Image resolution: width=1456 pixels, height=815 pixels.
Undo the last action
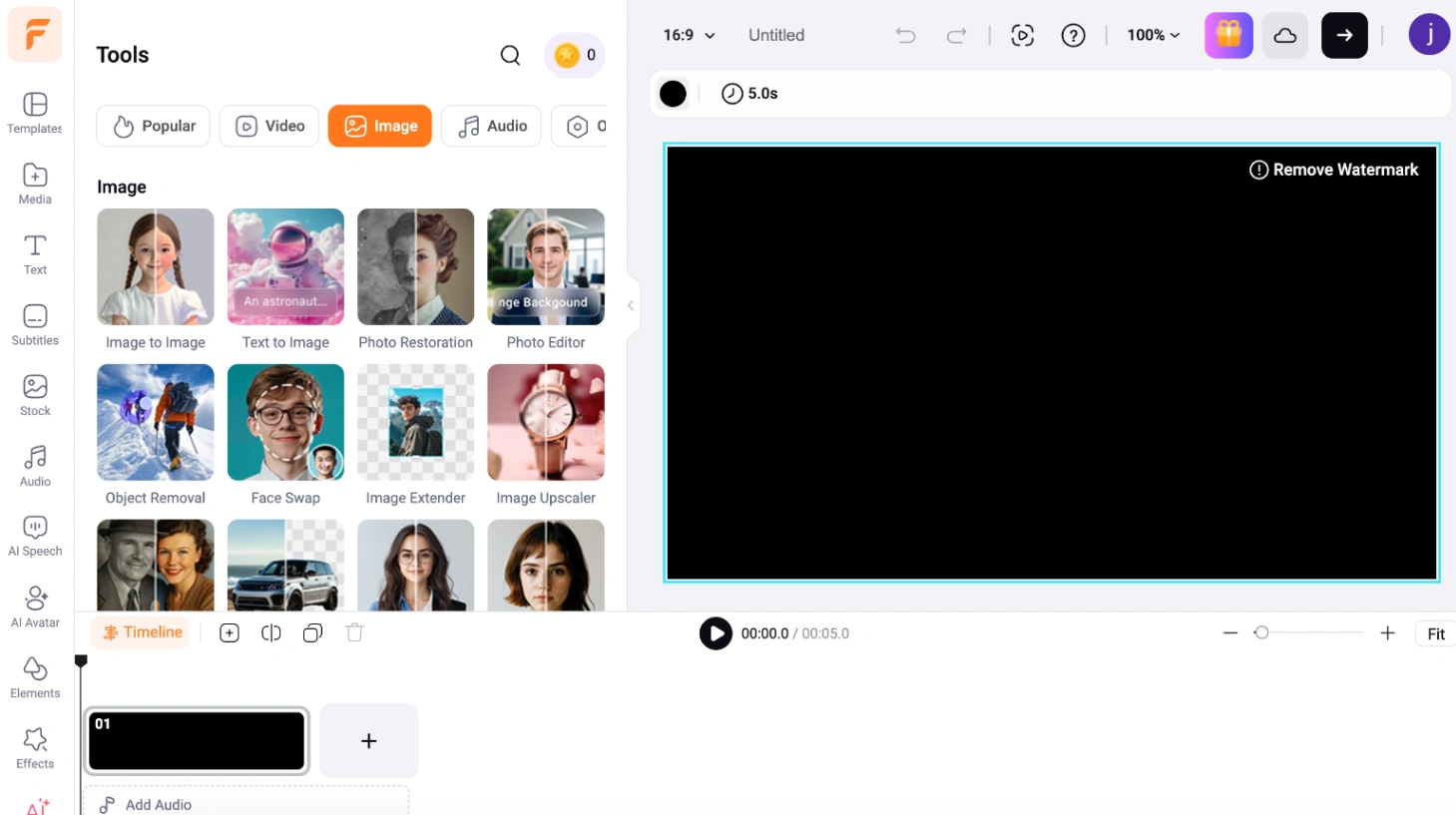pos(905,36)
